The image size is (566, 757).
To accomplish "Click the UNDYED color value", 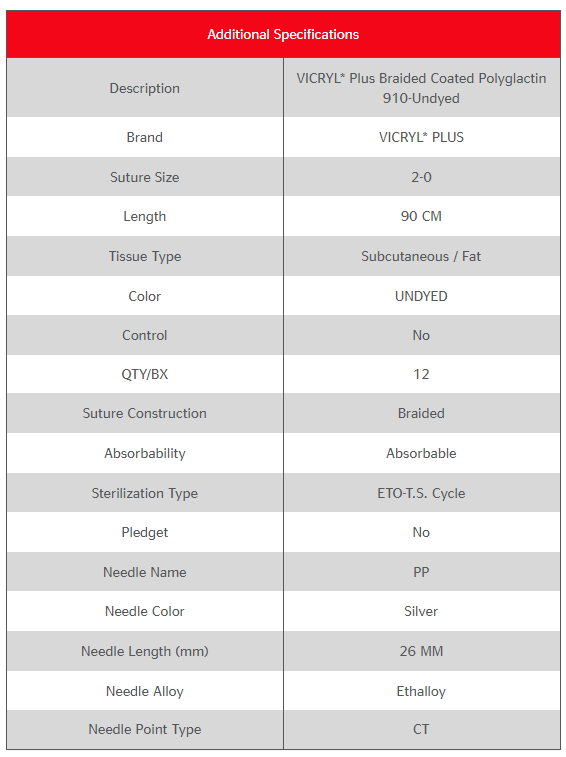I will tap(421, 296).
